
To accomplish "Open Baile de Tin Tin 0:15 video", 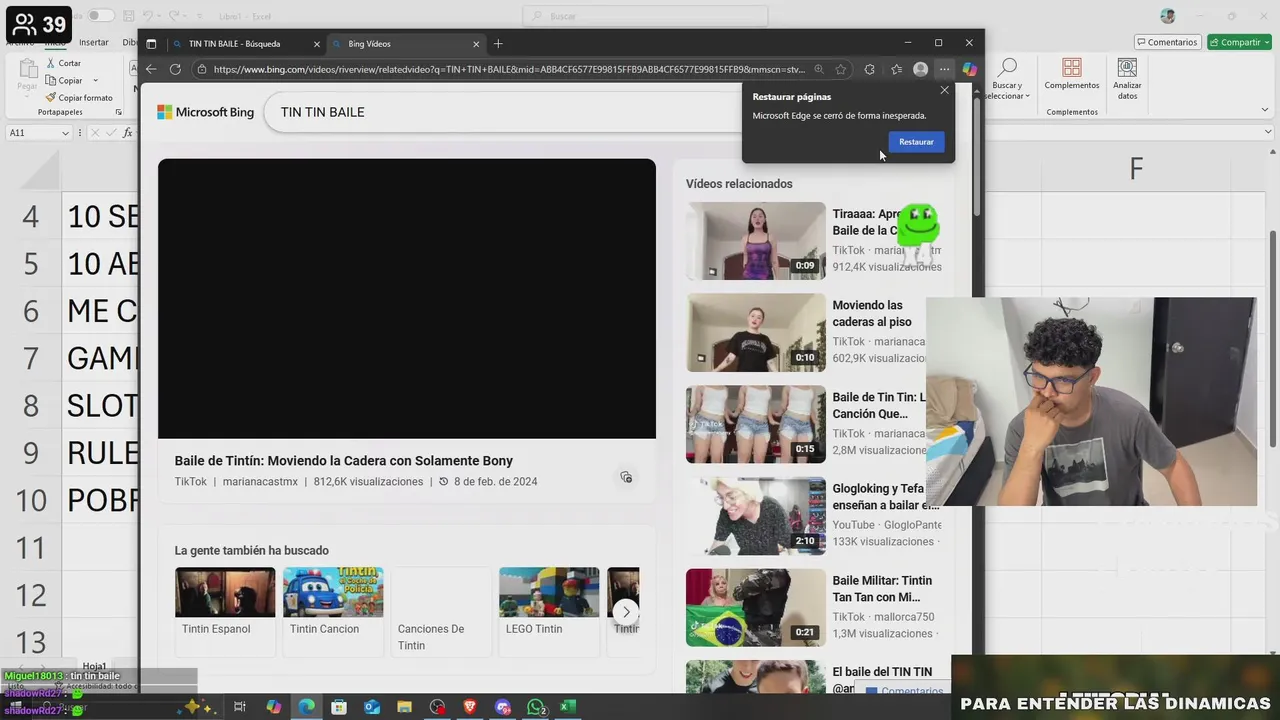I will [x=756, y=424].
